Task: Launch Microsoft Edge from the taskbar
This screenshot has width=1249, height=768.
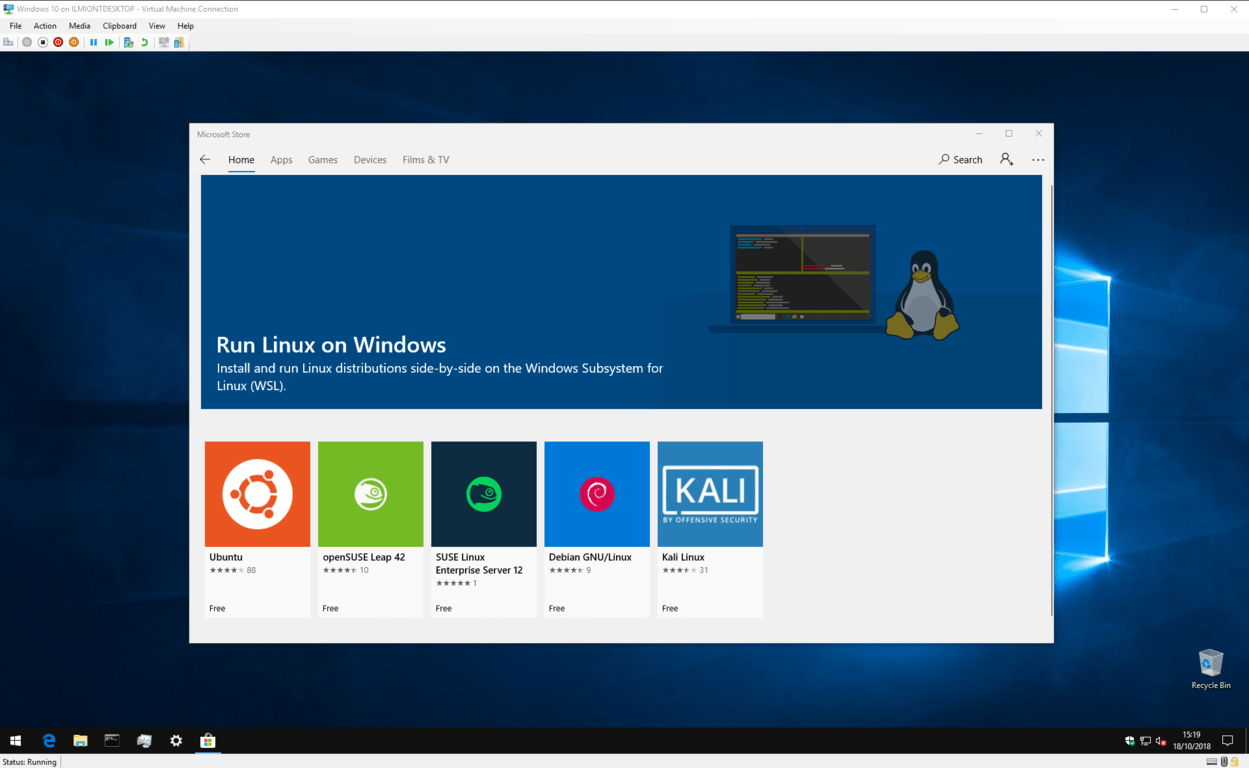Action: [x=48, y=741]
